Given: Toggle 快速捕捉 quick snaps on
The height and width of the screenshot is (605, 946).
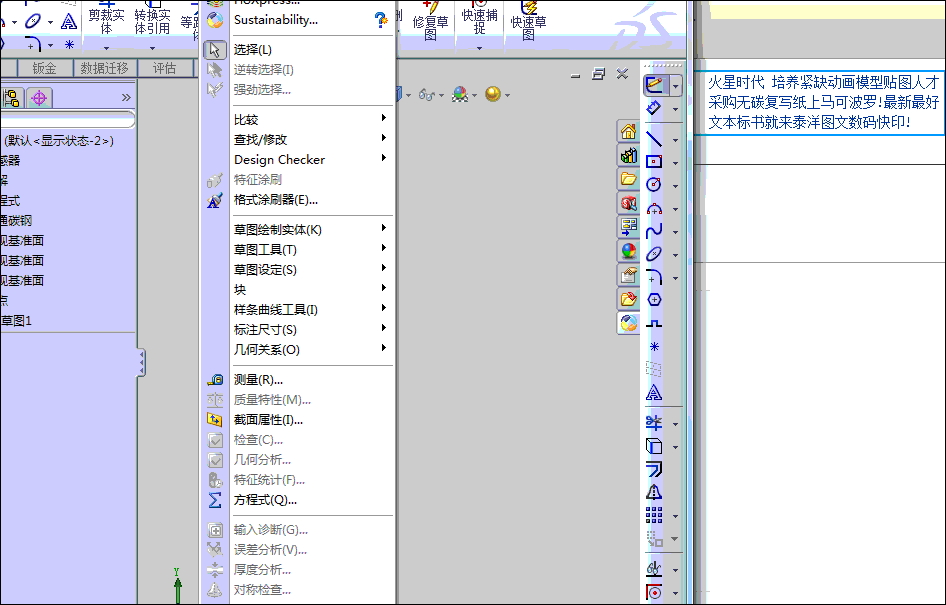Looking at the screenshot, I should [x=479, y=20].
